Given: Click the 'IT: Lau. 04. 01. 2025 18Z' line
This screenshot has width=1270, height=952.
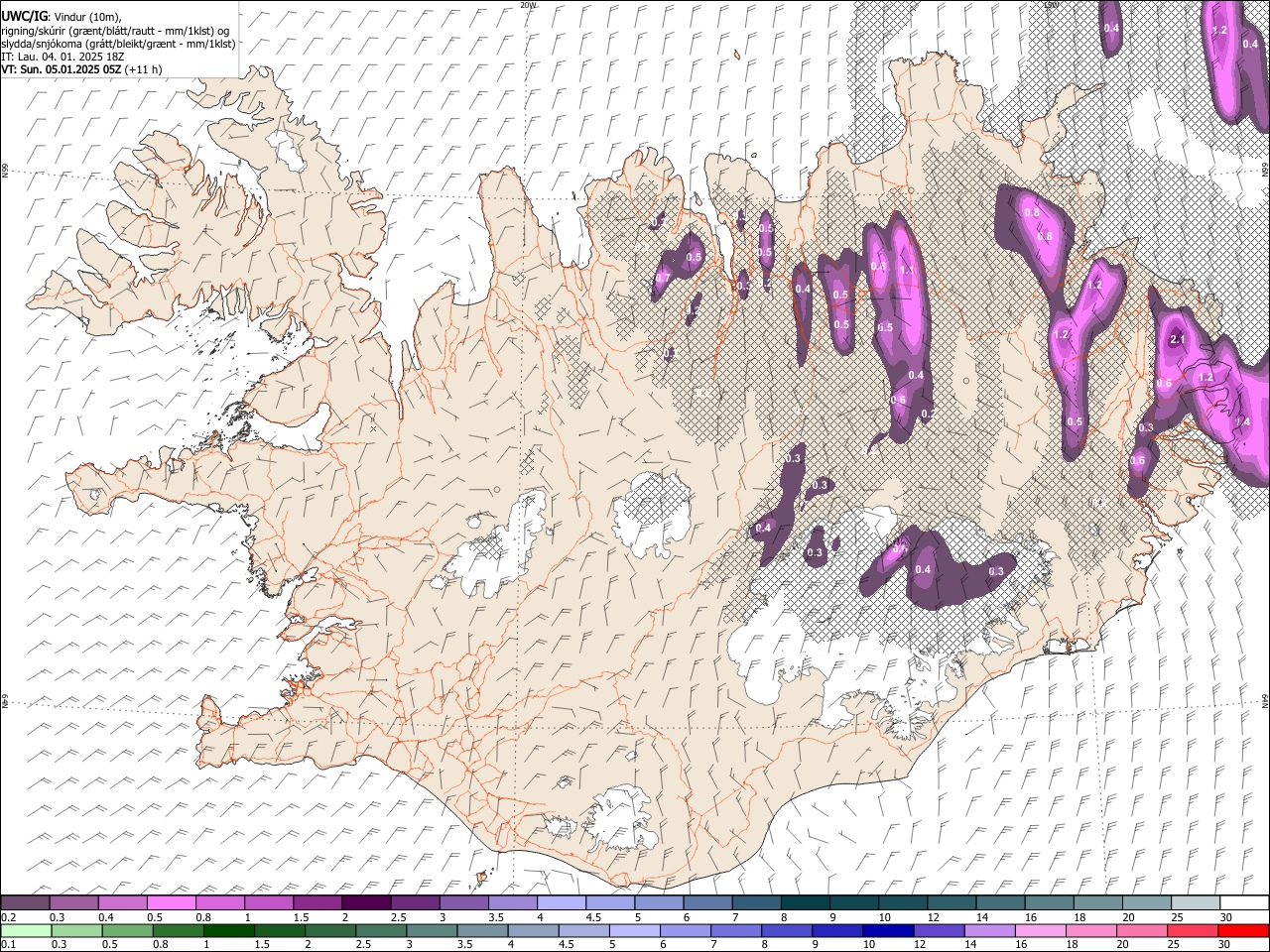Looking at the screenshot, I should click(x=63, y=57).
